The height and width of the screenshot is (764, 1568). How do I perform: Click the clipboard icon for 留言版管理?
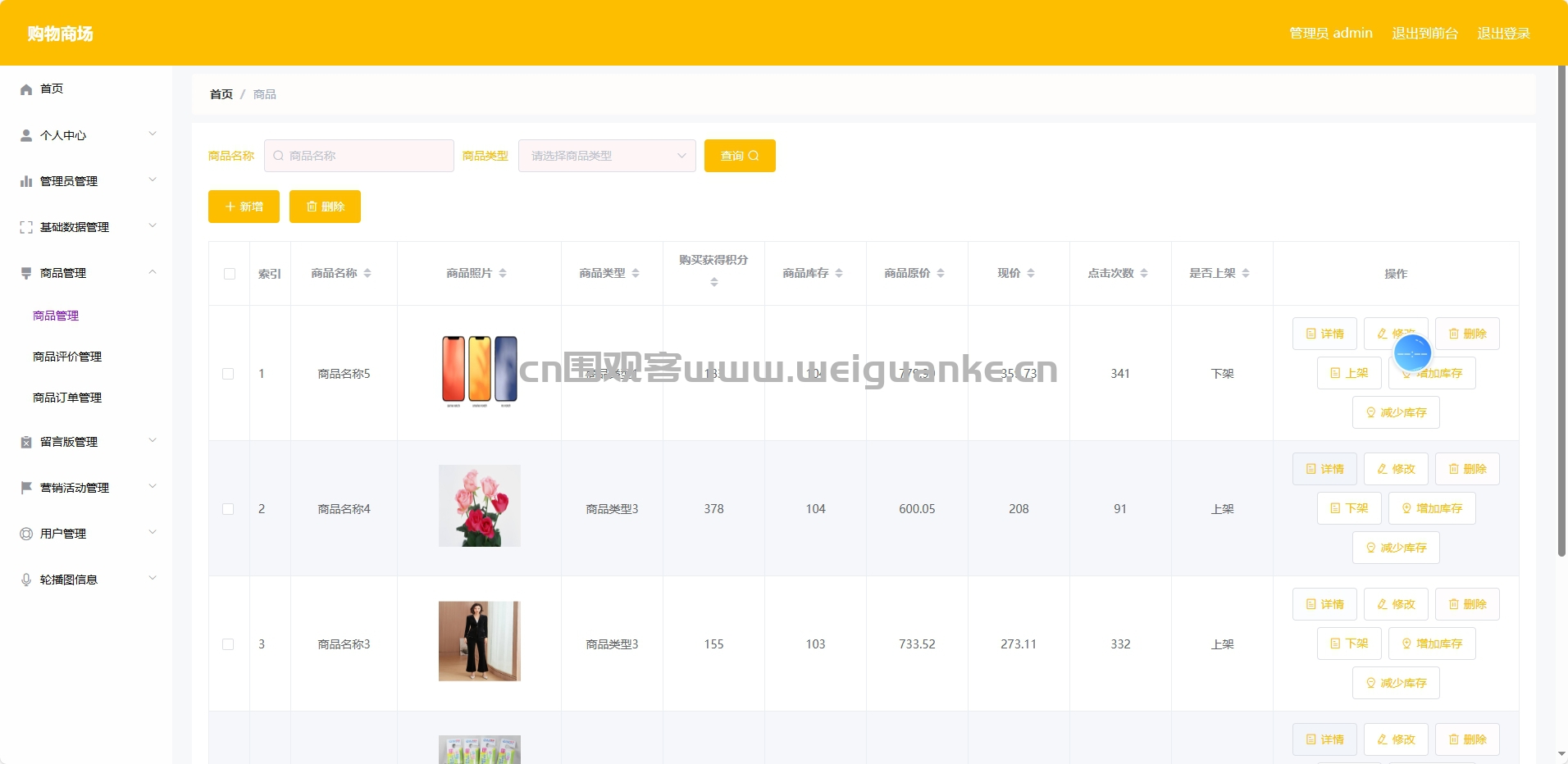[26, 442]
